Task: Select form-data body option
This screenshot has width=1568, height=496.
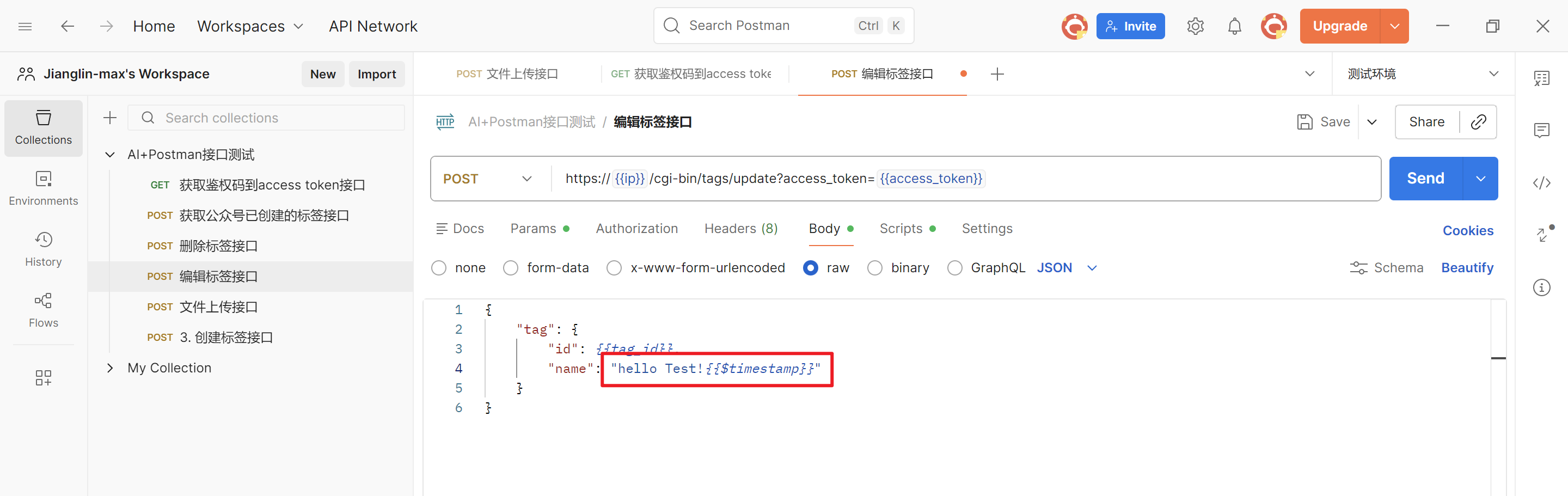Action: [510, 268]
